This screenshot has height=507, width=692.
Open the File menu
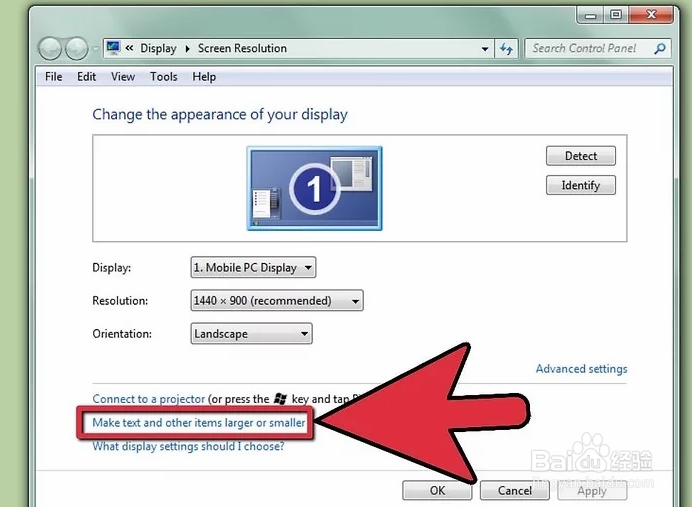(x=53, y=77)
